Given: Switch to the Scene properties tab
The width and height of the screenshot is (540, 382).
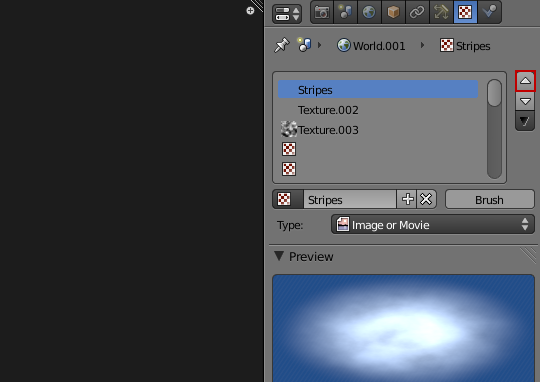Looking at the screenshot, I should tap(345, 12).
